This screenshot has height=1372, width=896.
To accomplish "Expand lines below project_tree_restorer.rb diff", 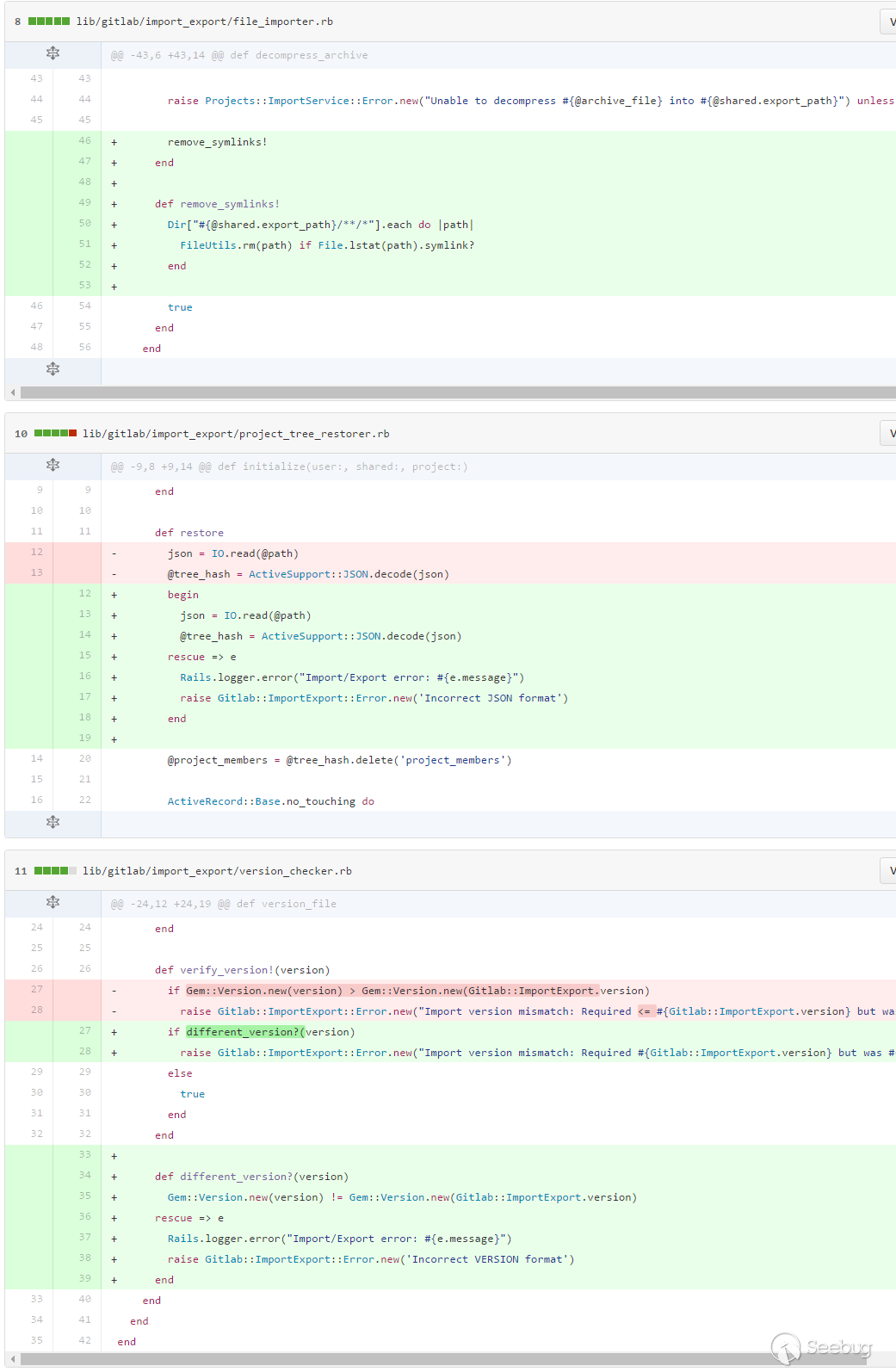I will coord(53,822).
